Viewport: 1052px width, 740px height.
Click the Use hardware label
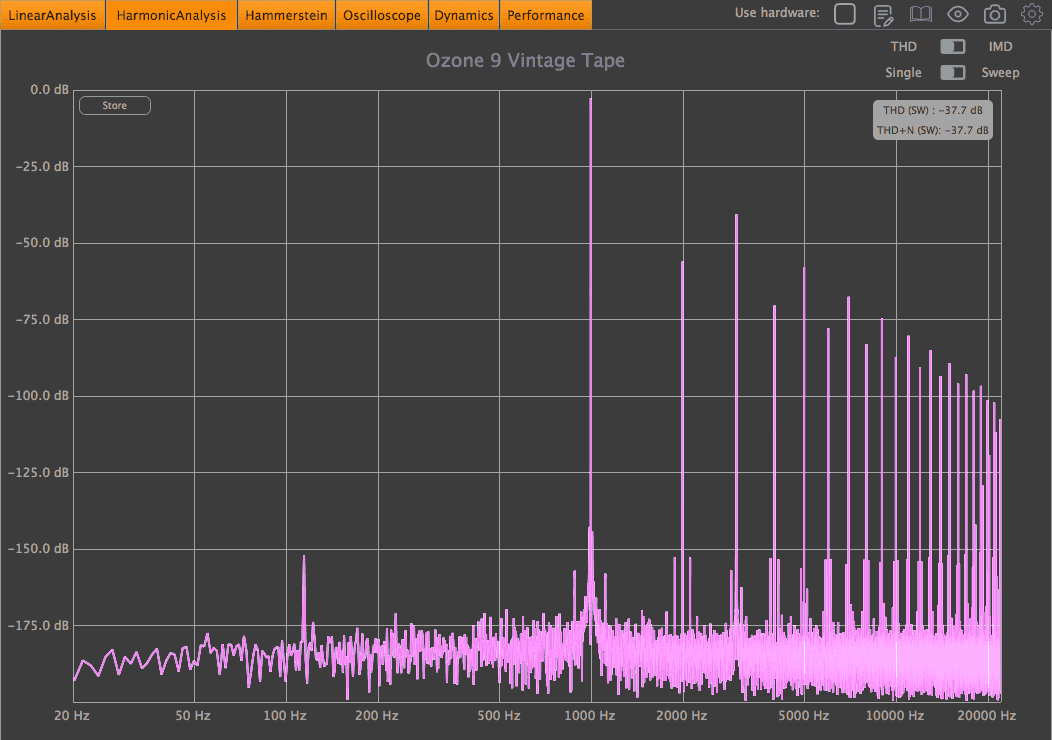coord(777,13)
